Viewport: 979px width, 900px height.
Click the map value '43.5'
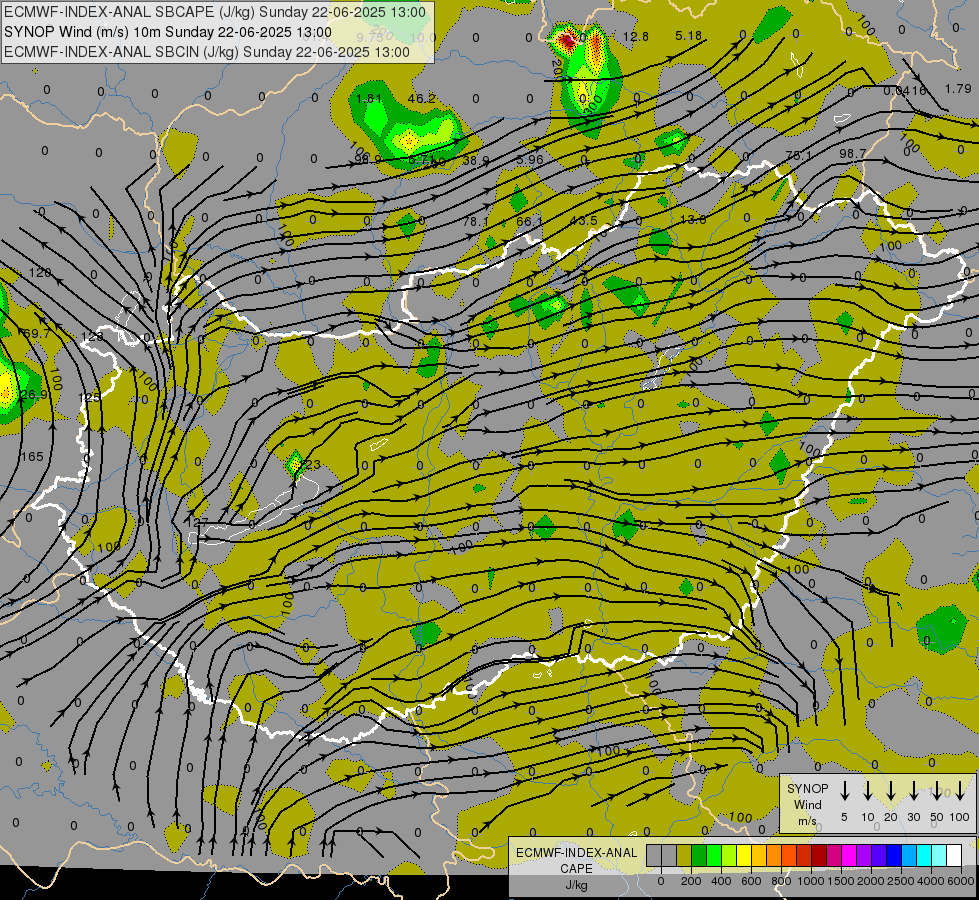click(584, 220)
